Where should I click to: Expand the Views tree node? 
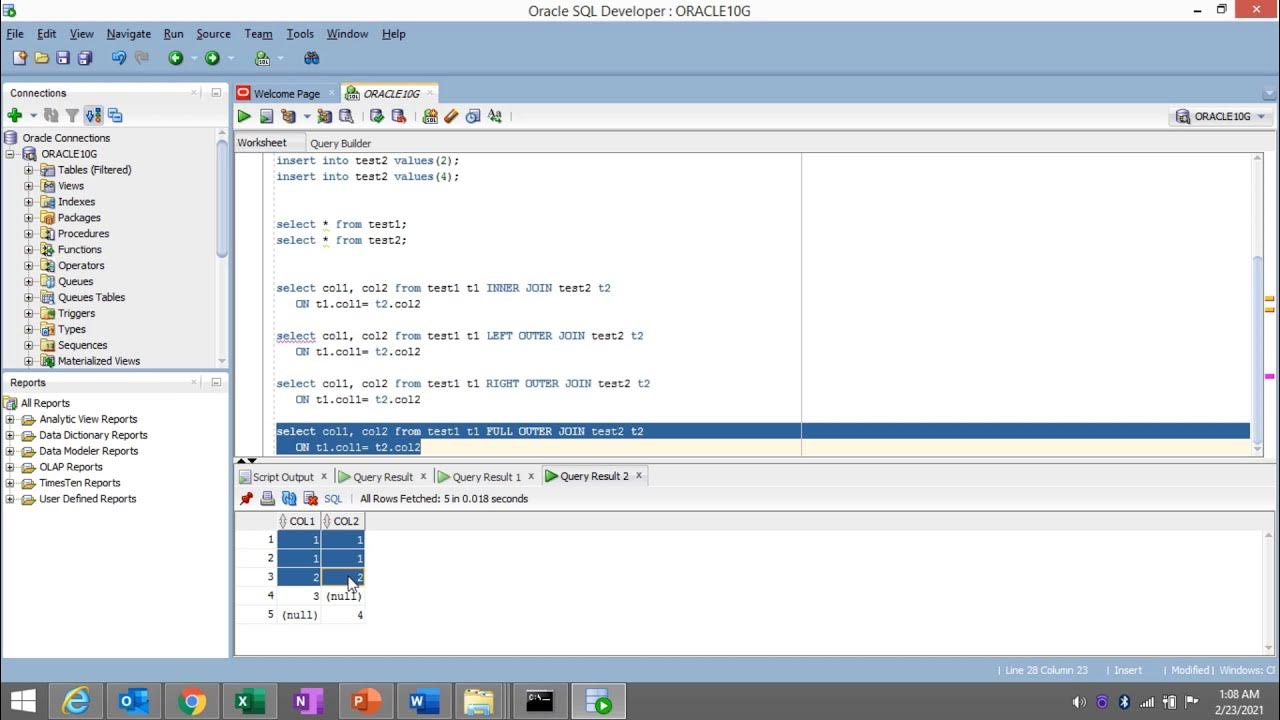(29, 186)
